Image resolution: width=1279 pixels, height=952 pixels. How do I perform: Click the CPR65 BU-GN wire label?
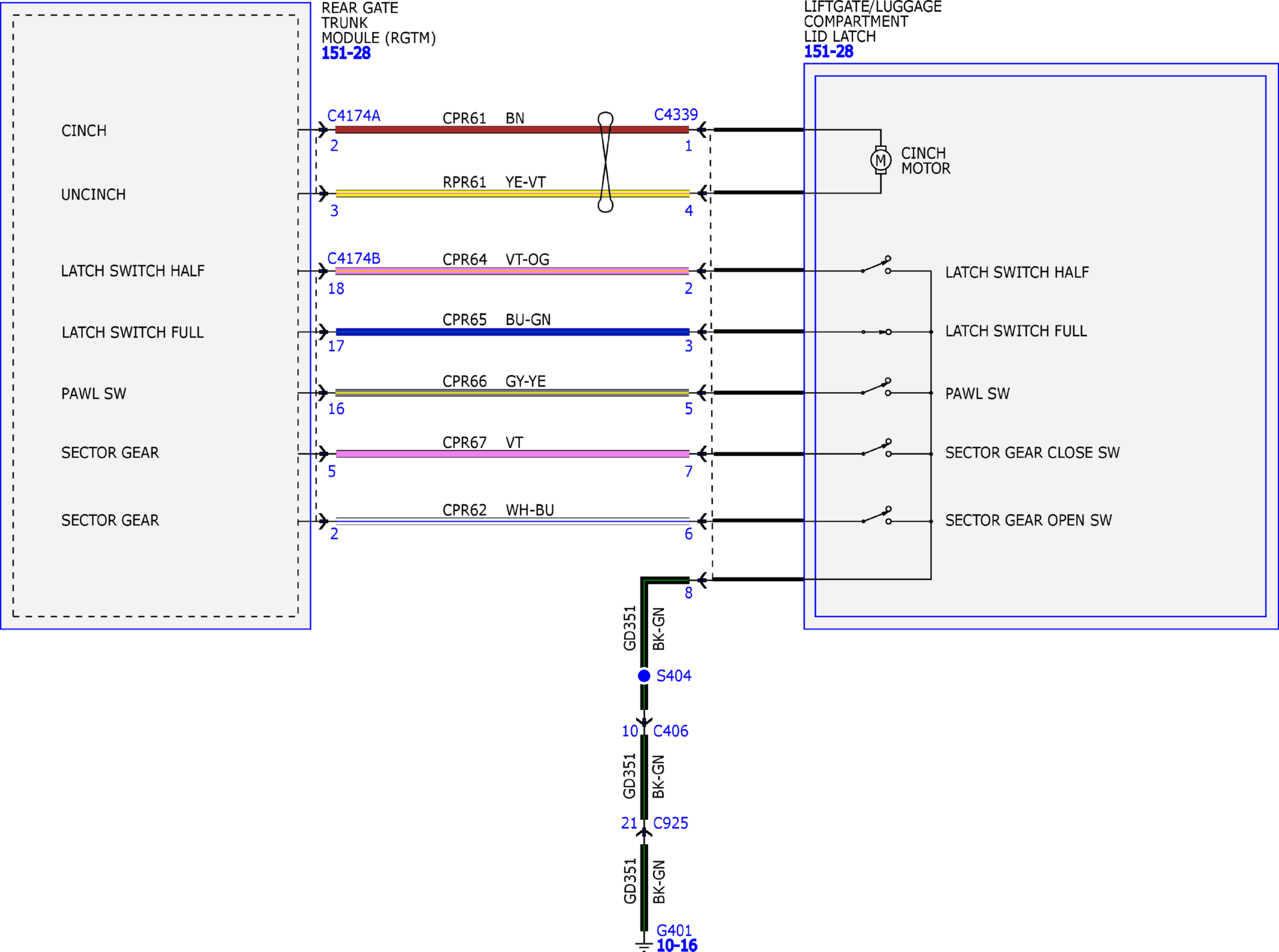point(497,320)
